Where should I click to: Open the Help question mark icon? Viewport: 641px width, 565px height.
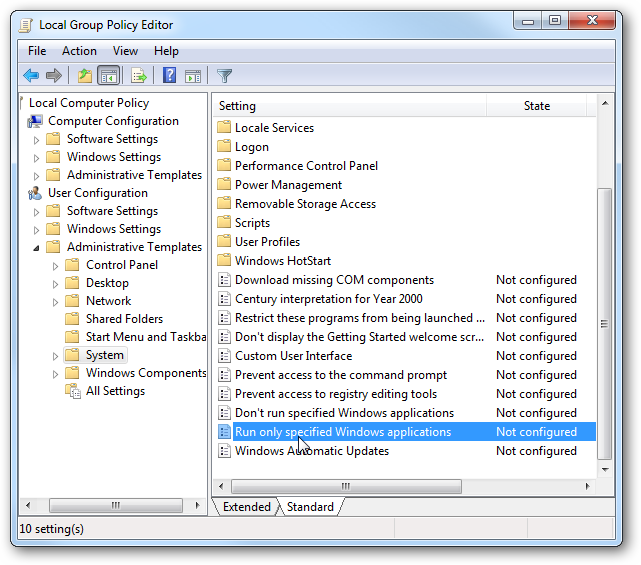pyautogui.click(x=169, y=76)
